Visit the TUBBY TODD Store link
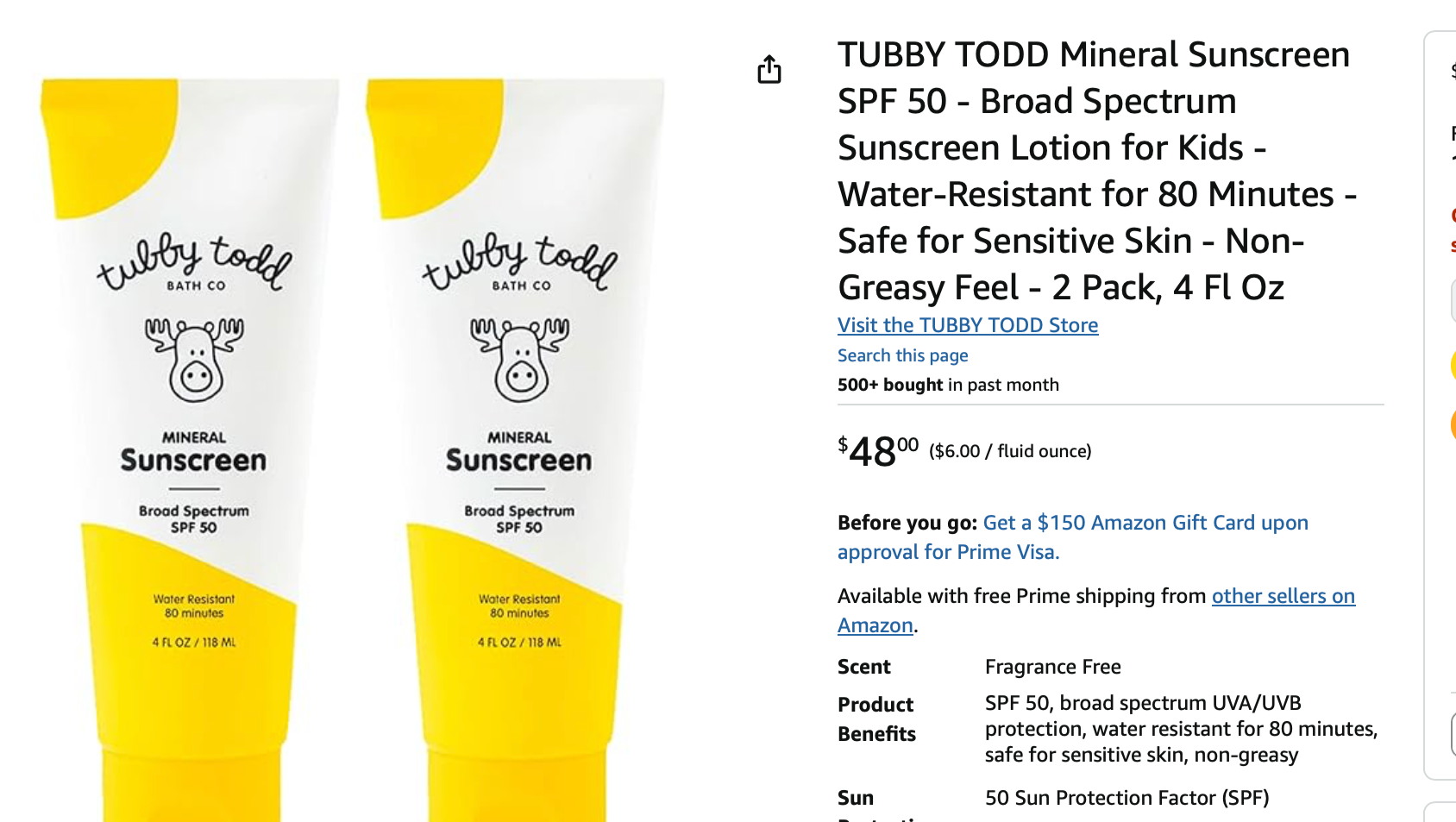This screenshot has width=1456, height=822. point(968,325)
